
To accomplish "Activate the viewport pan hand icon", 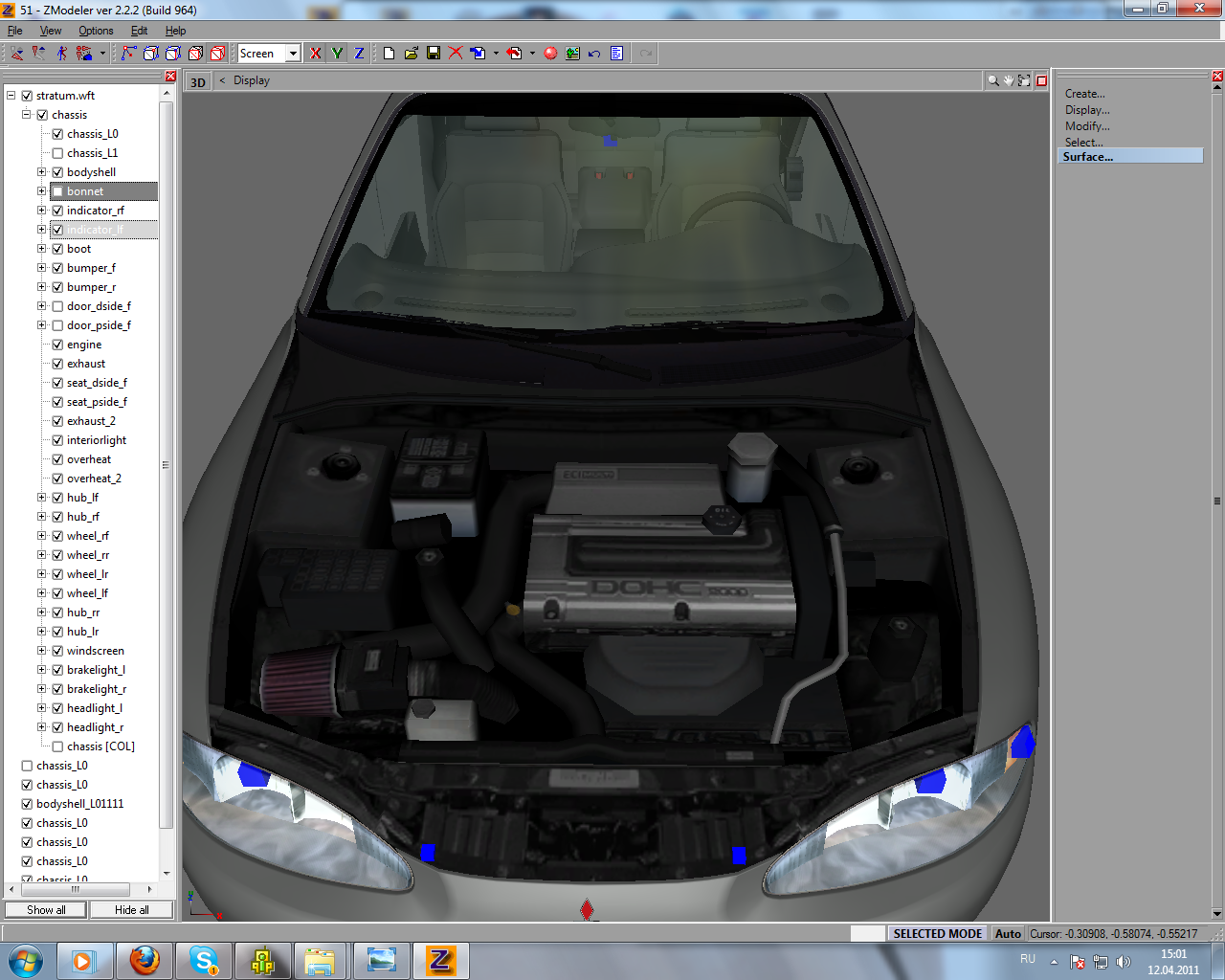I will [1009, 80].
